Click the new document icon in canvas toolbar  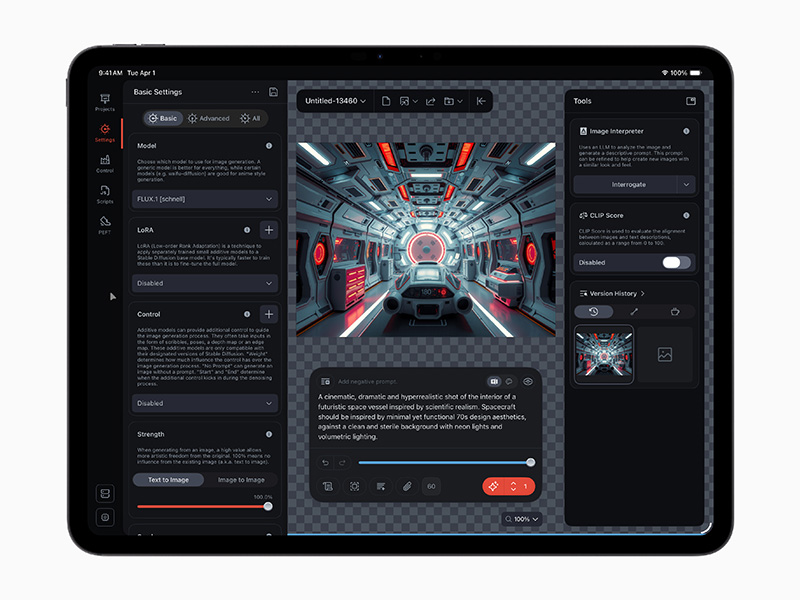(386, 101)
